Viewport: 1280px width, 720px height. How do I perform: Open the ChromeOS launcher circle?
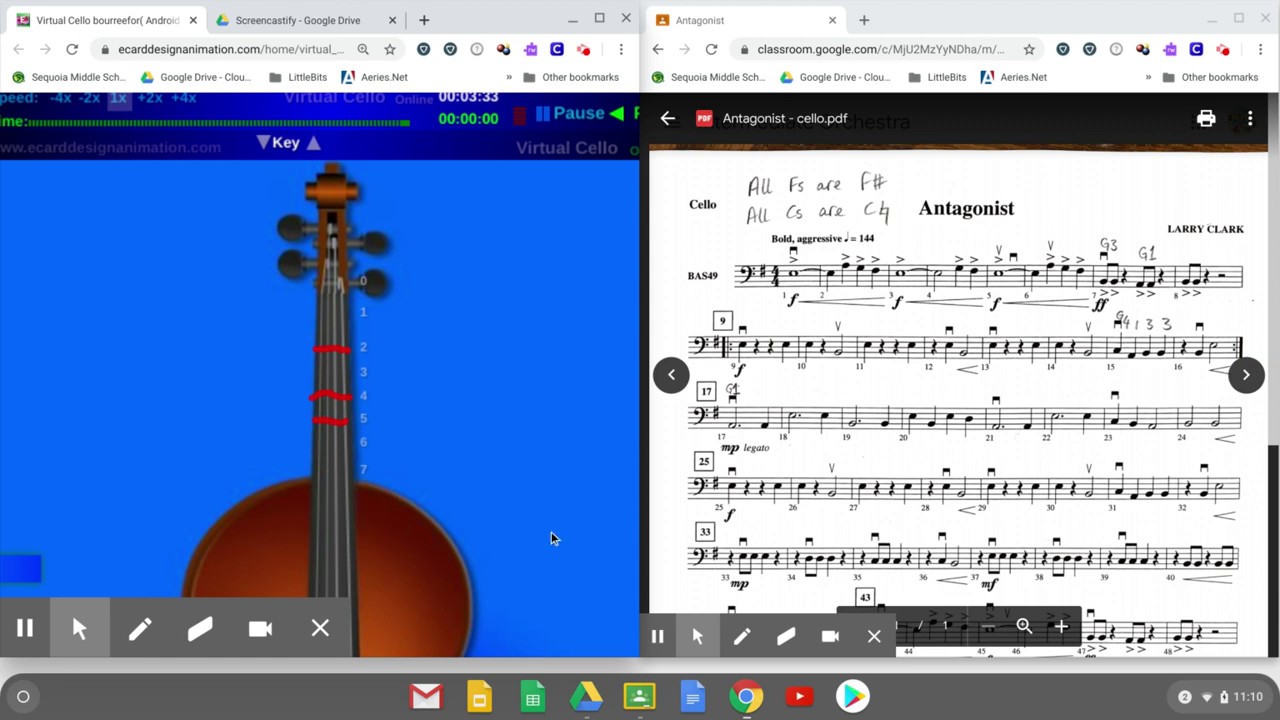pyautogui.click(x=23, y=696)
